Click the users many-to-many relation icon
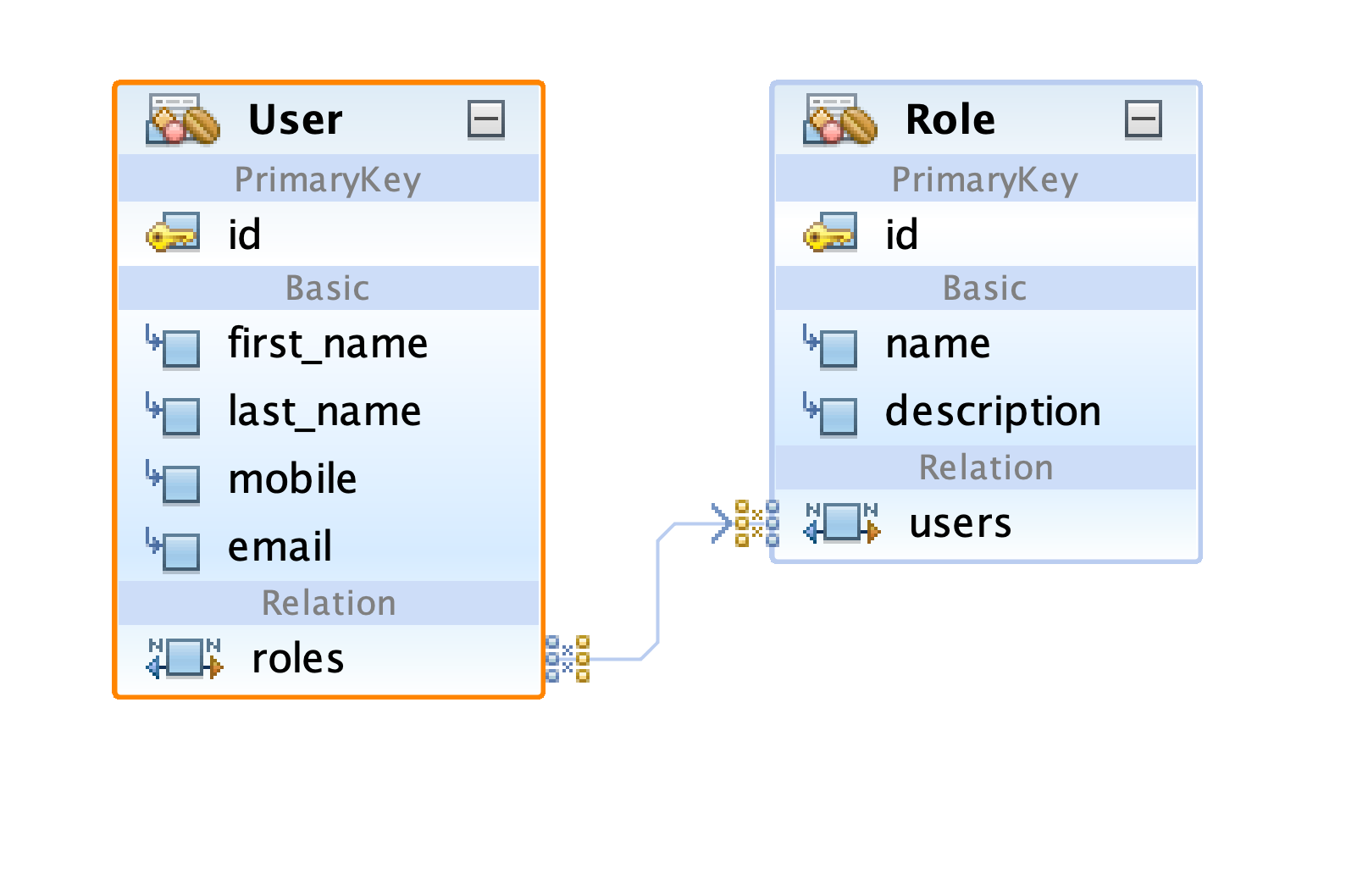Image resolution: width=1357 pixels, height=896 pixels. [841, 523]
